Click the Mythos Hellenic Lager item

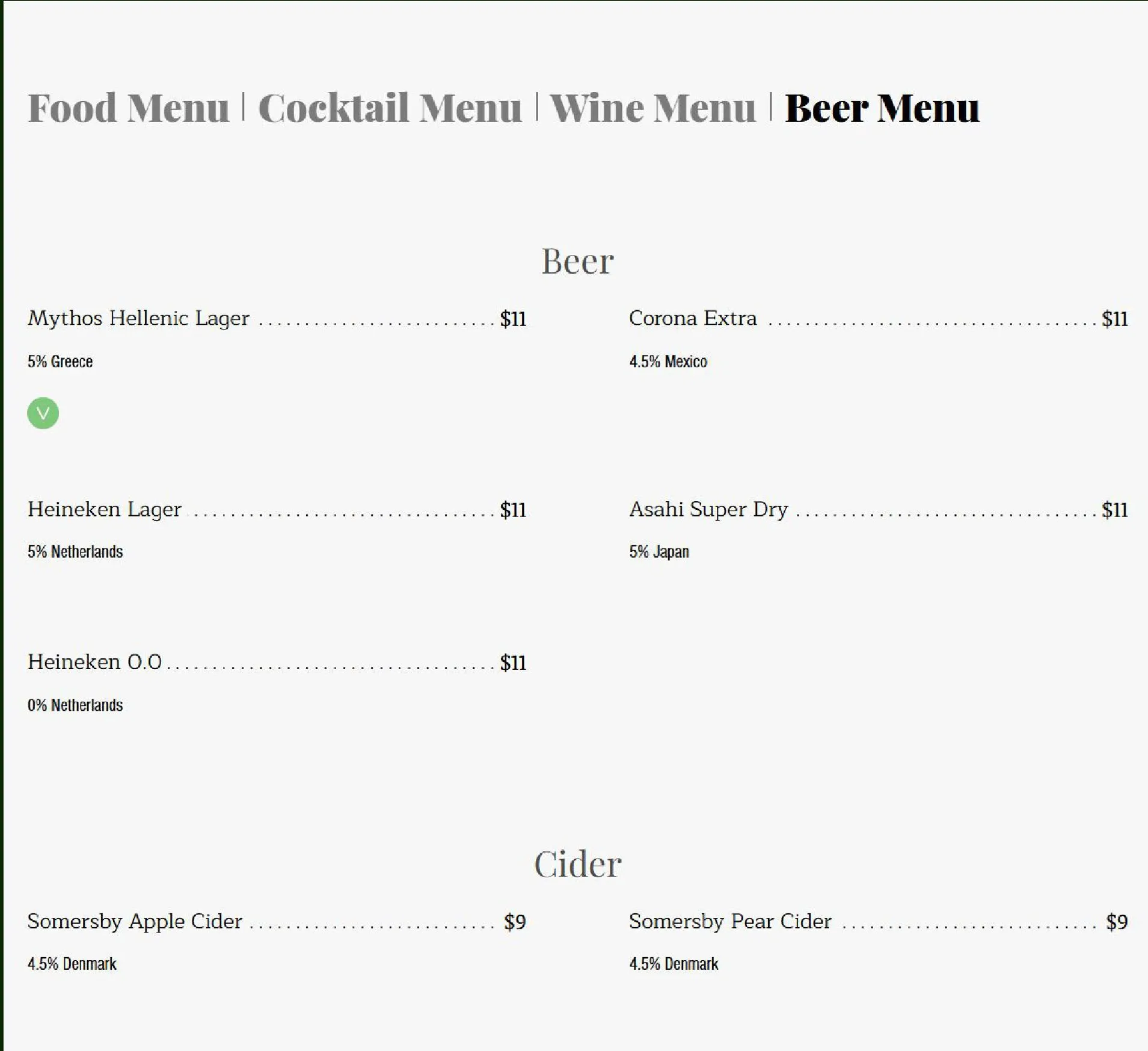(138, 318)
